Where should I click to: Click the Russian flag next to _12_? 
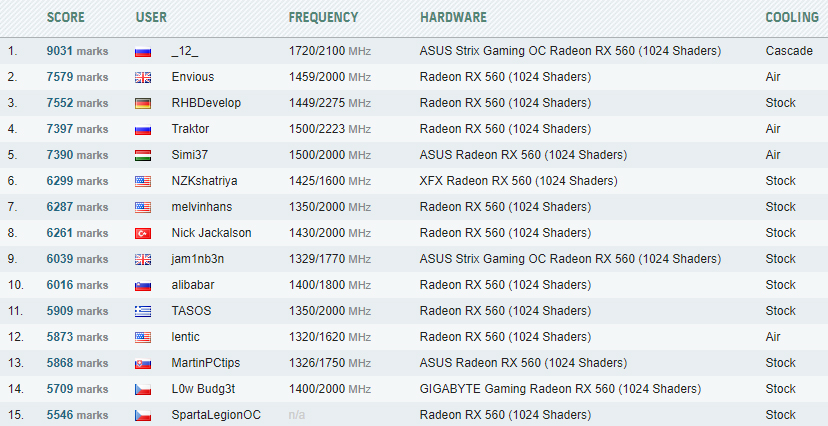[x=143, y=52]
